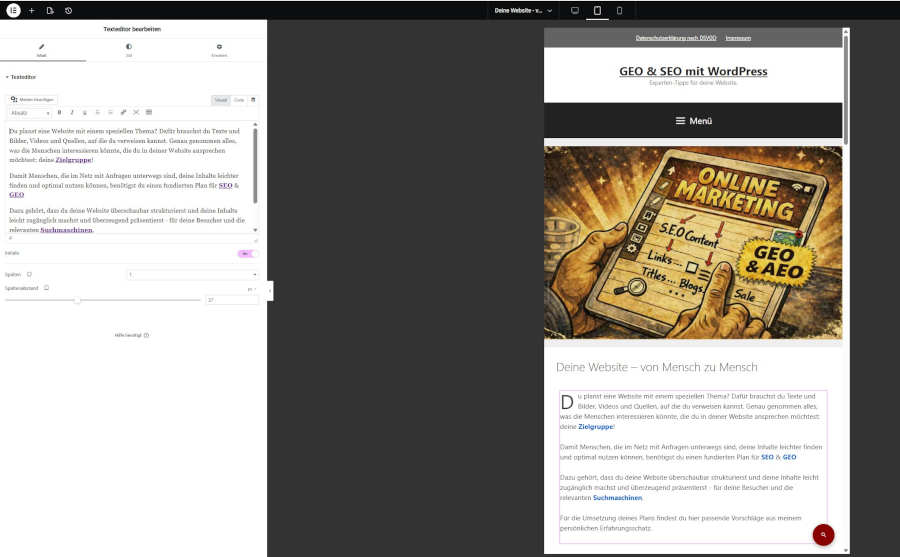Toggle the editor toolbar kitchen sink icon
Viewport: 900px width, 557px height.
coord(149,113)
